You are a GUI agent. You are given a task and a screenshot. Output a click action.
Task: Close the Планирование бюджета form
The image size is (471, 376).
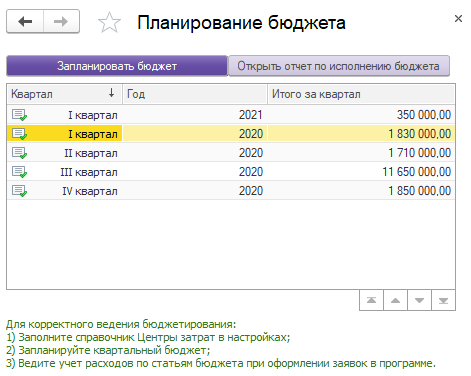tap(458, 19)
